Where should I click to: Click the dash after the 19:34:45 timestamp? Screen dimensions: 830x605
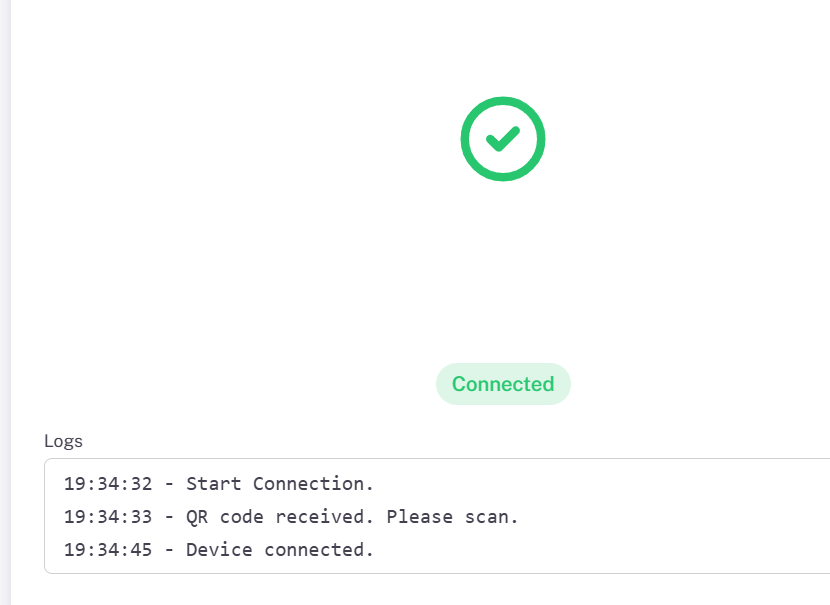(169, 550)
